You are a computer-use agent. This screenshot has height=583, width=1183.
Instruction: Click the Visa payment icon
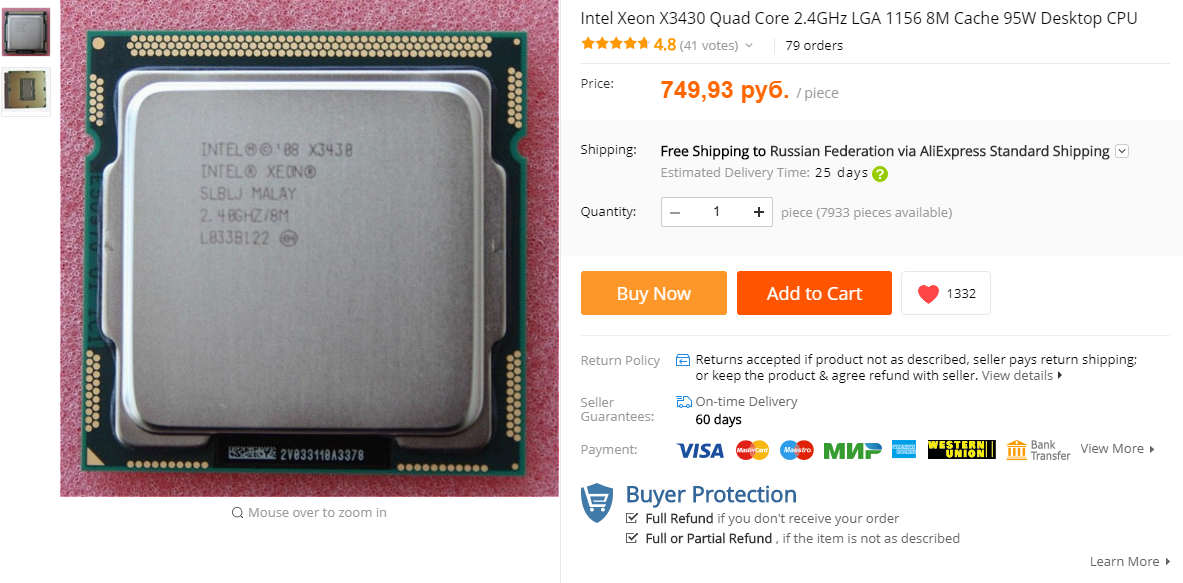point(700,450)
